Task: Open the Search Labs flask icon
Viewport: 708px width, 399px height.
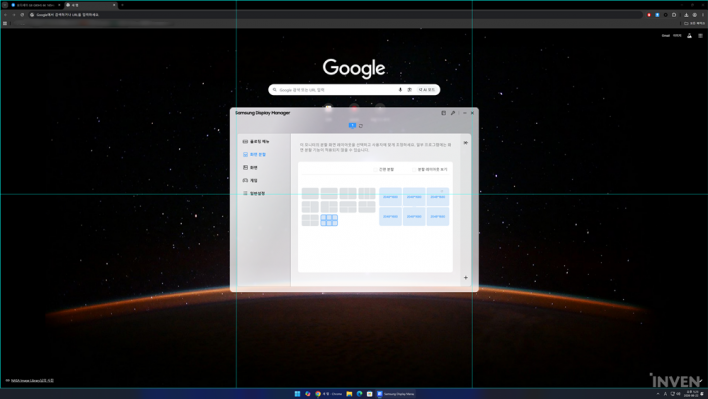Action: (x=689, y=36)
